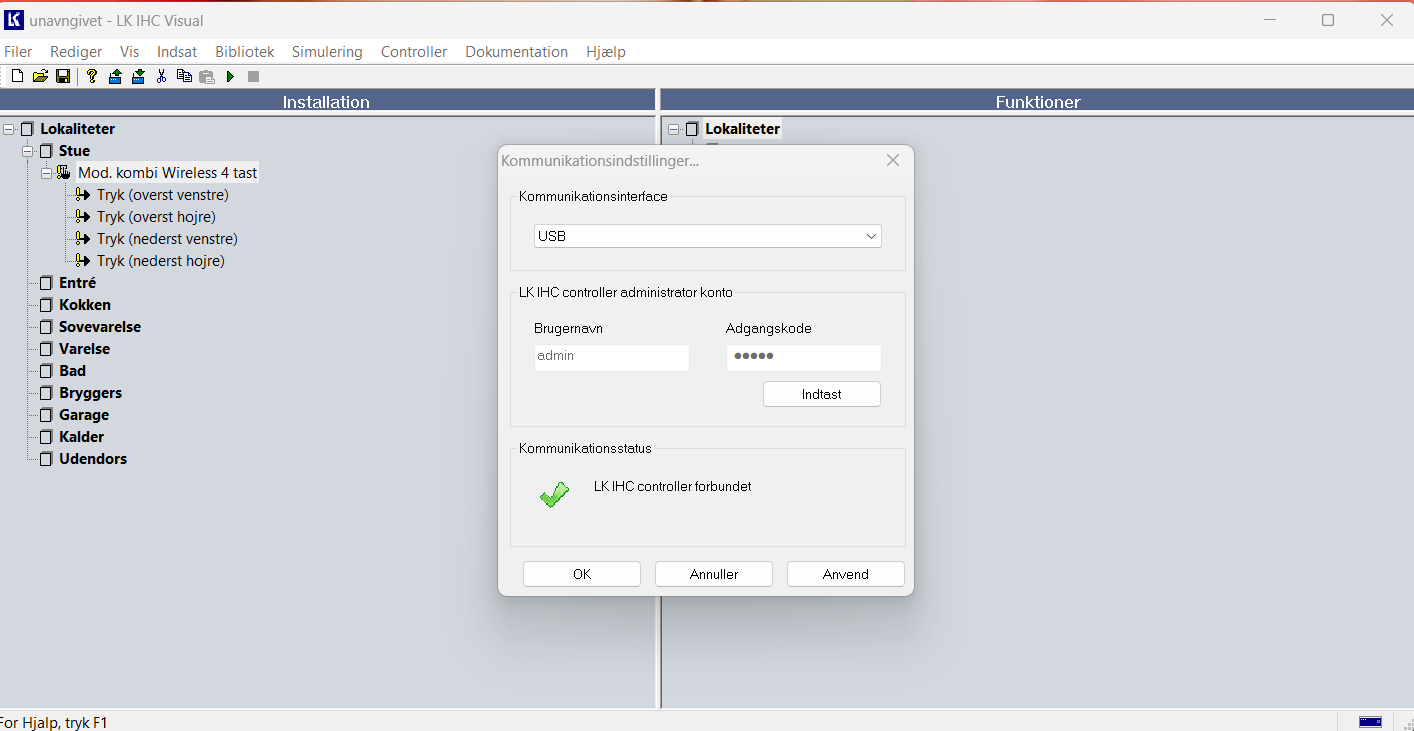Collapse the Stue tree node
1414x731 pixels.
point(28,151)
